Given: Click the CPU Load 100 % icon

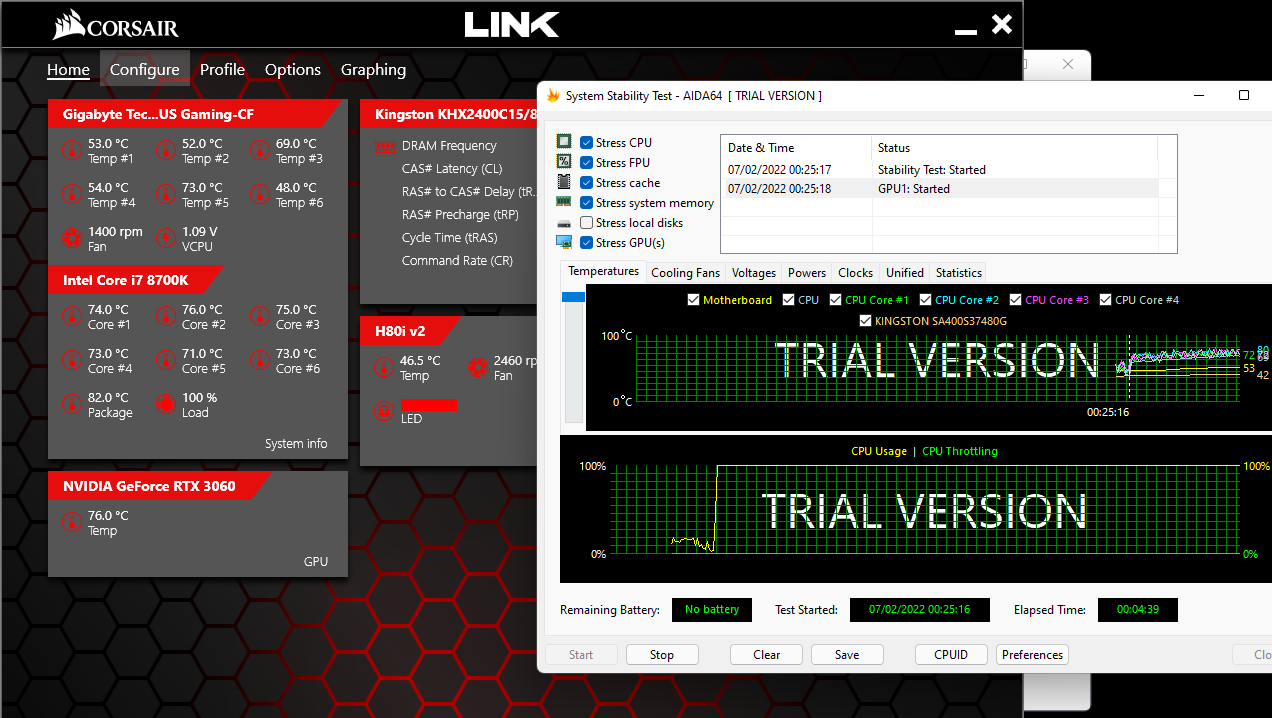Looking at the screenshot, I should [x=166, y=404].
